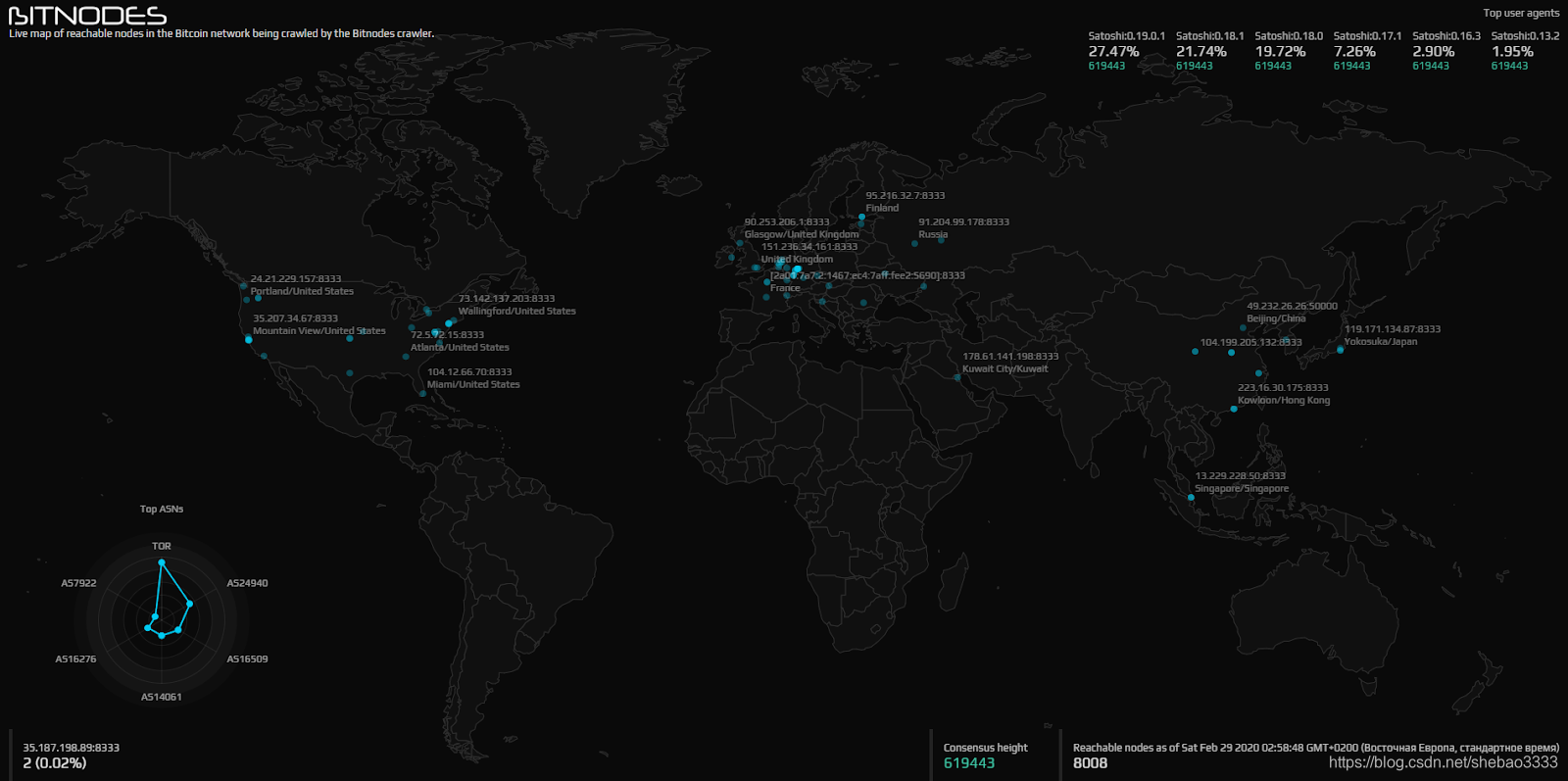Screen dimensions: 1568x781
Task: Click the AS7922 label in Top ASNs
Action: point(78,583)
